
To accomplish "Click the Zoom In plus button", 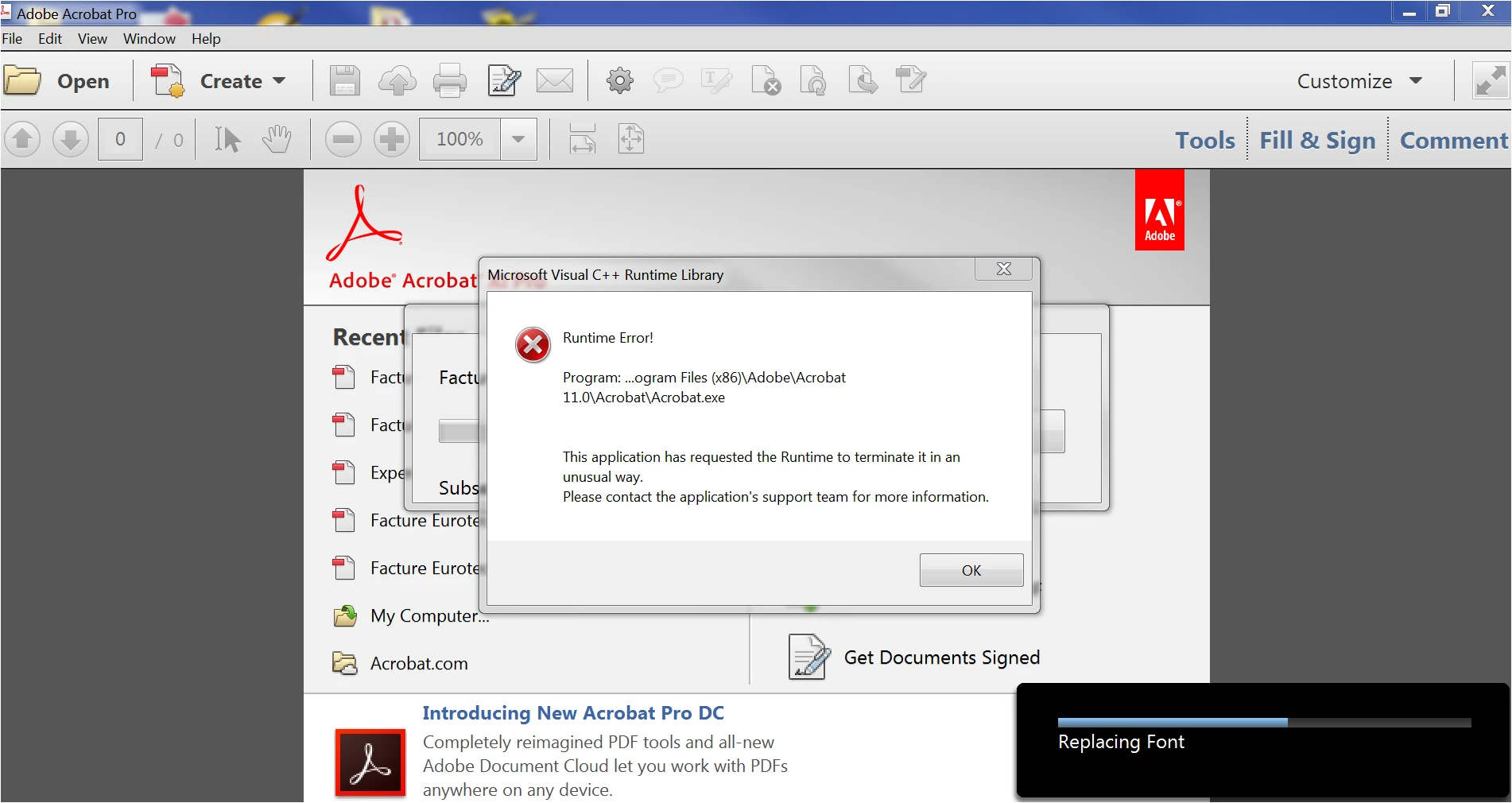I will 392,140.
